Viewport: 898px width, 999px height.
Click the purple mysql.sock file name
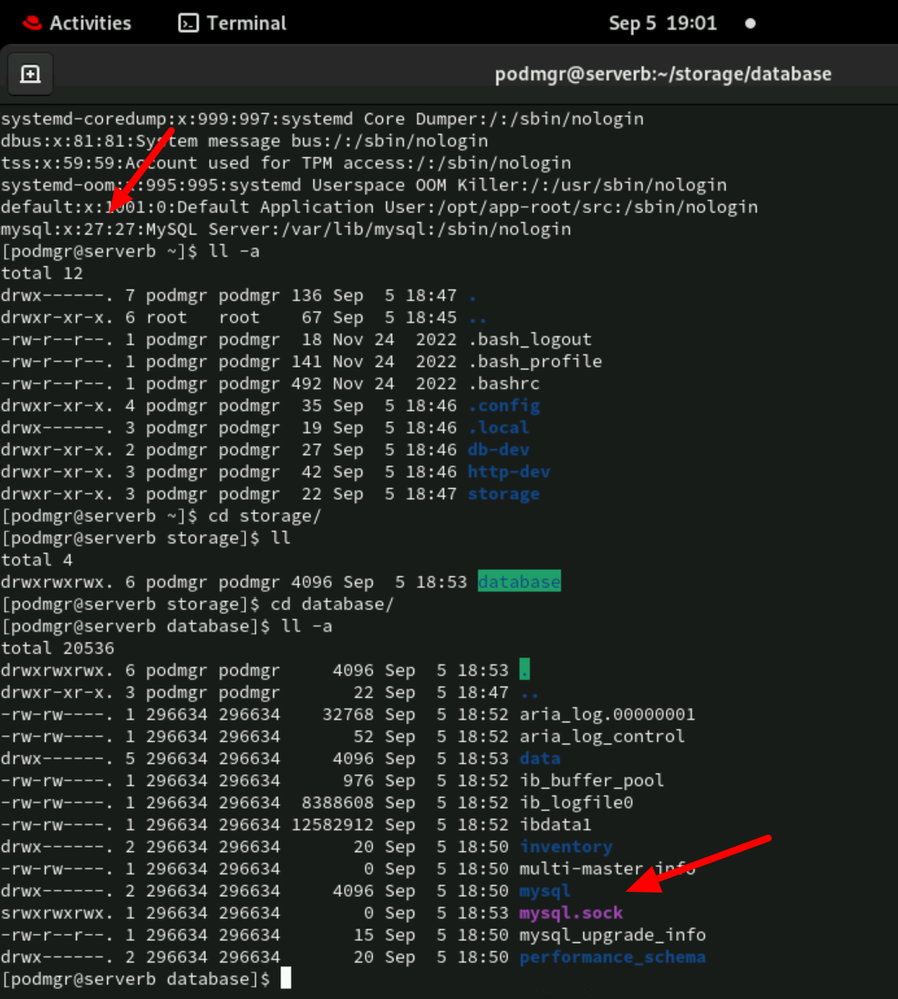571,913
